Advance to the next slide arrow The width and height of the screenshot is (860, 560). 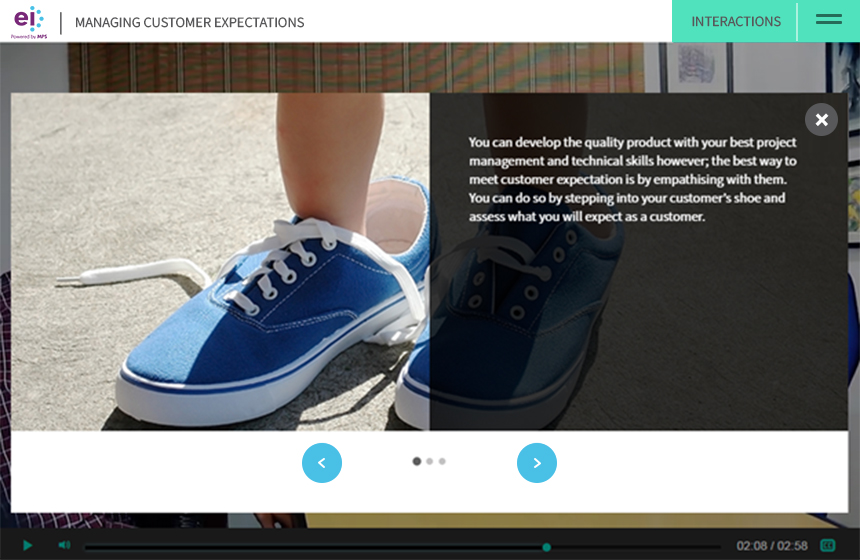(537, 463)
